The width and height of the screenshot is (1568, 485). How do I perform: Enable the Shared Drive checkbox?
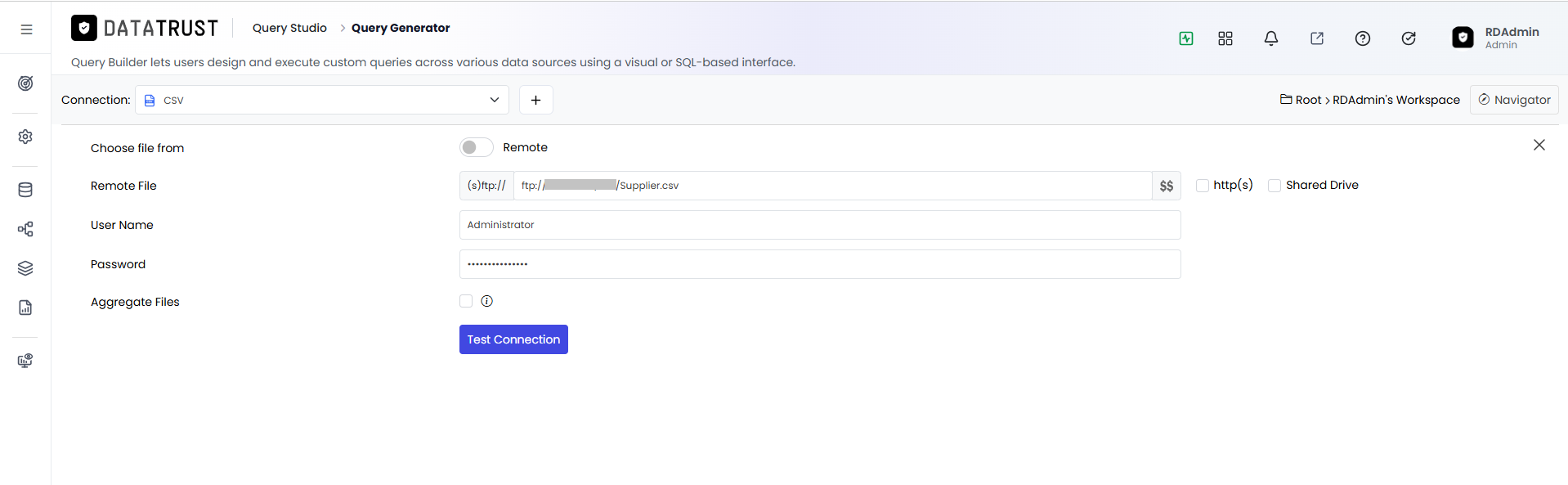click(1275, 186)
